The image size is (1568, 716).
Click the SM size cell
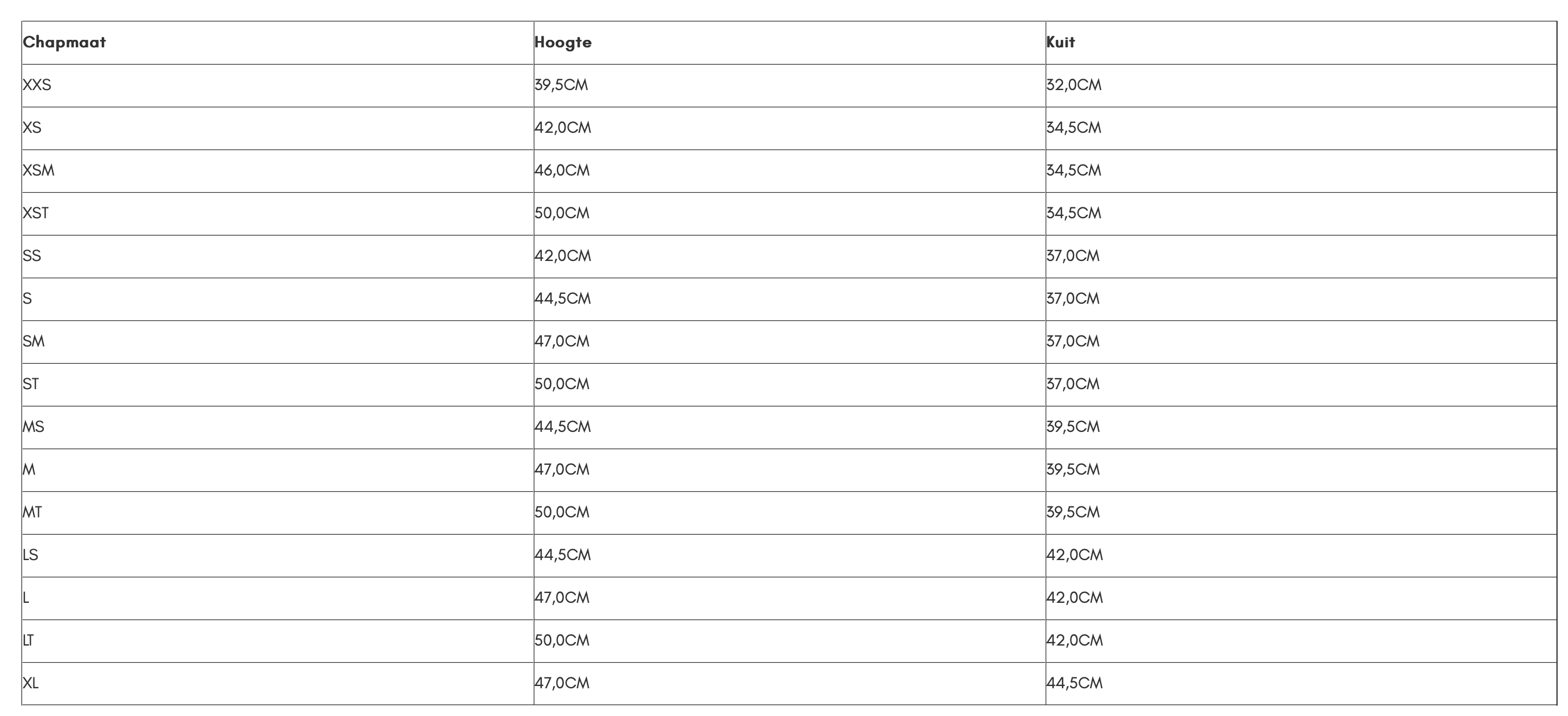(34, 341)
